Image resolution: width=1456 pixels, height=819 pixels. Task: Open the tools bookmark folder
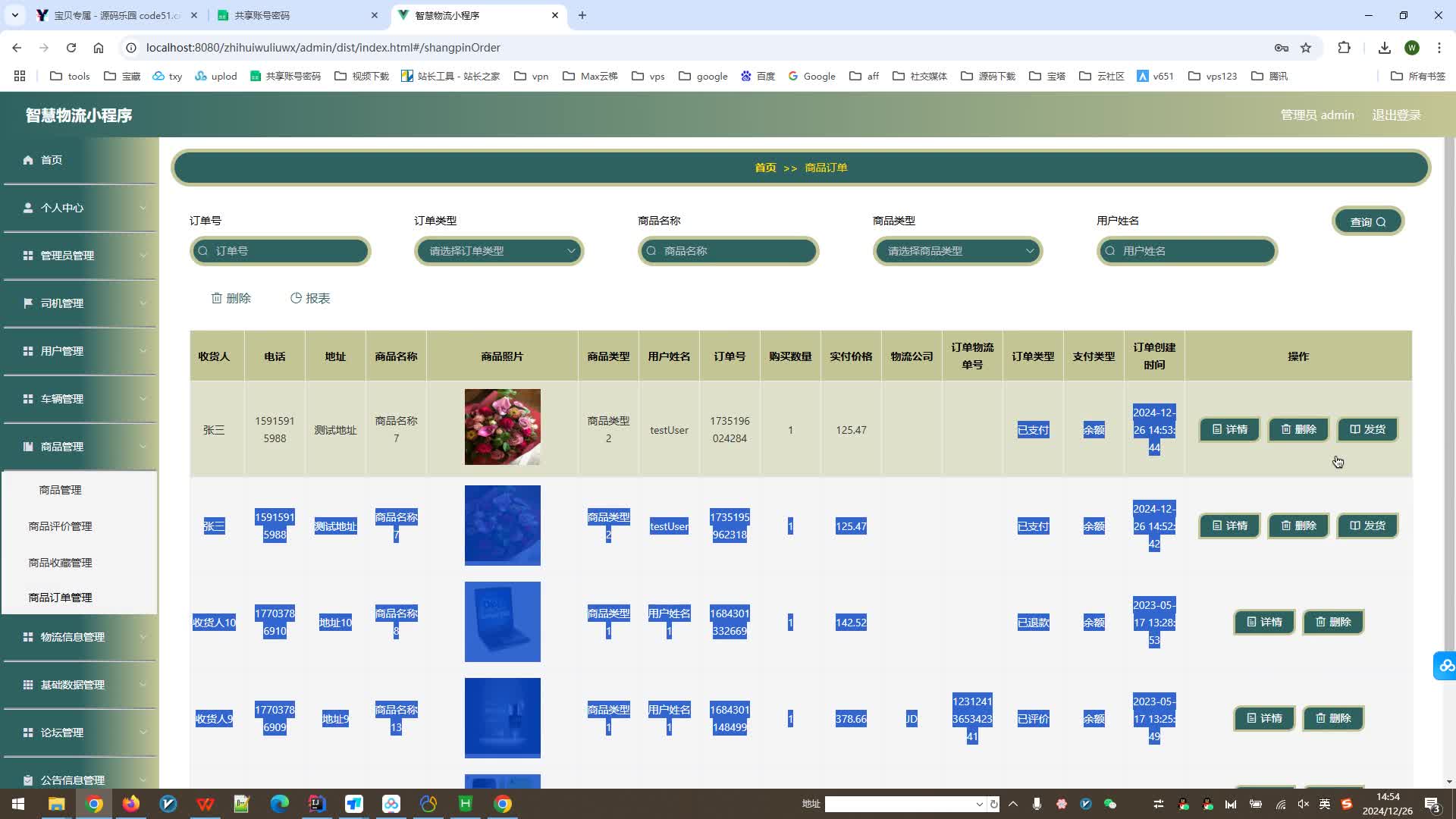[70, 76]
